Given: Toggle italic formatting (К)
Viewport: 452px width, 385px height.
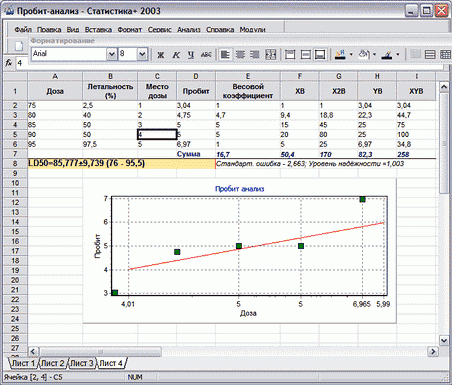Looking at the screenshot, I should [x=176, y=55].
